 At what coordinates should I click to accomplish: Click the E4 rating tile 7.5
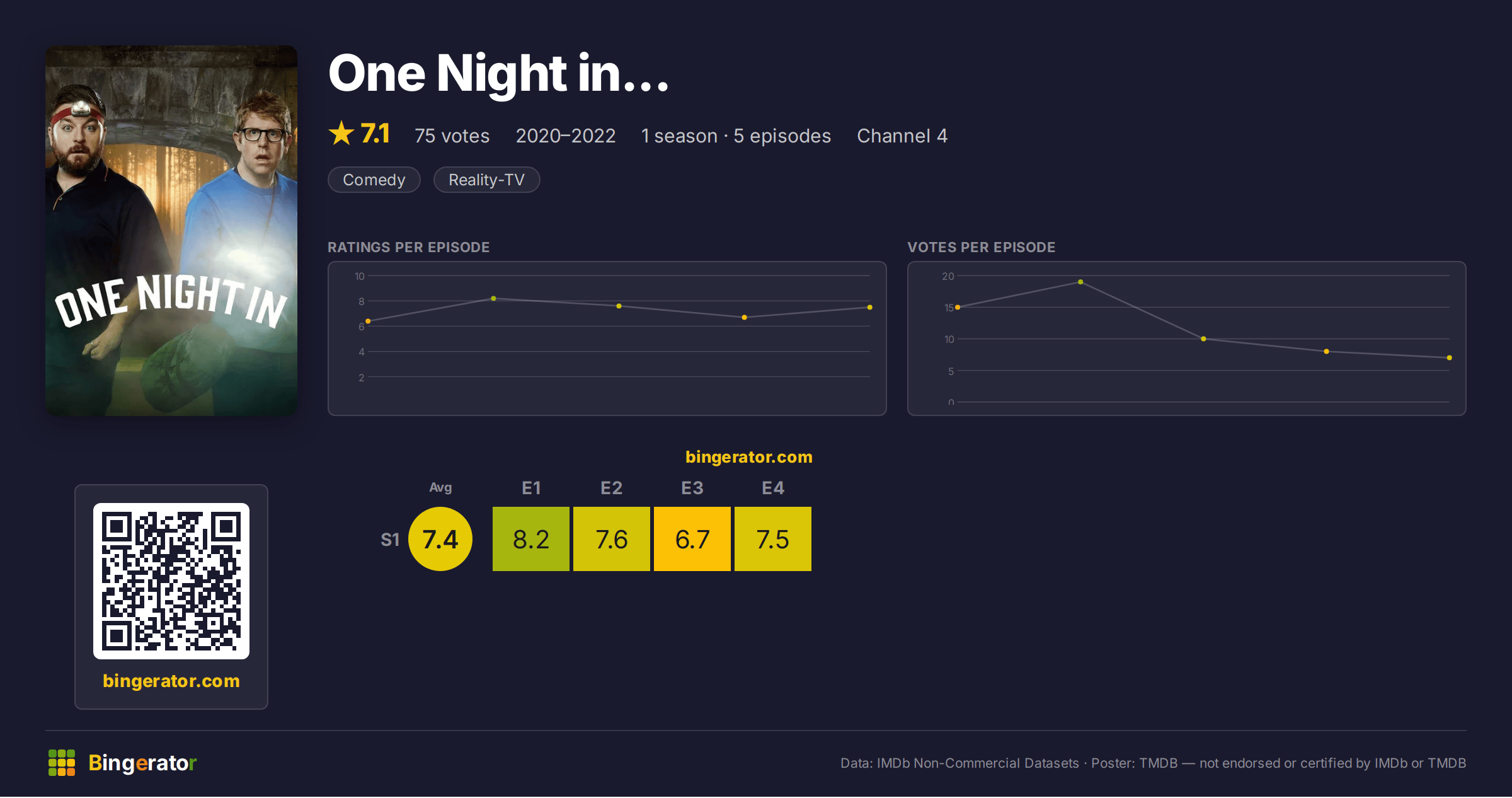click(x=773, y=539)
